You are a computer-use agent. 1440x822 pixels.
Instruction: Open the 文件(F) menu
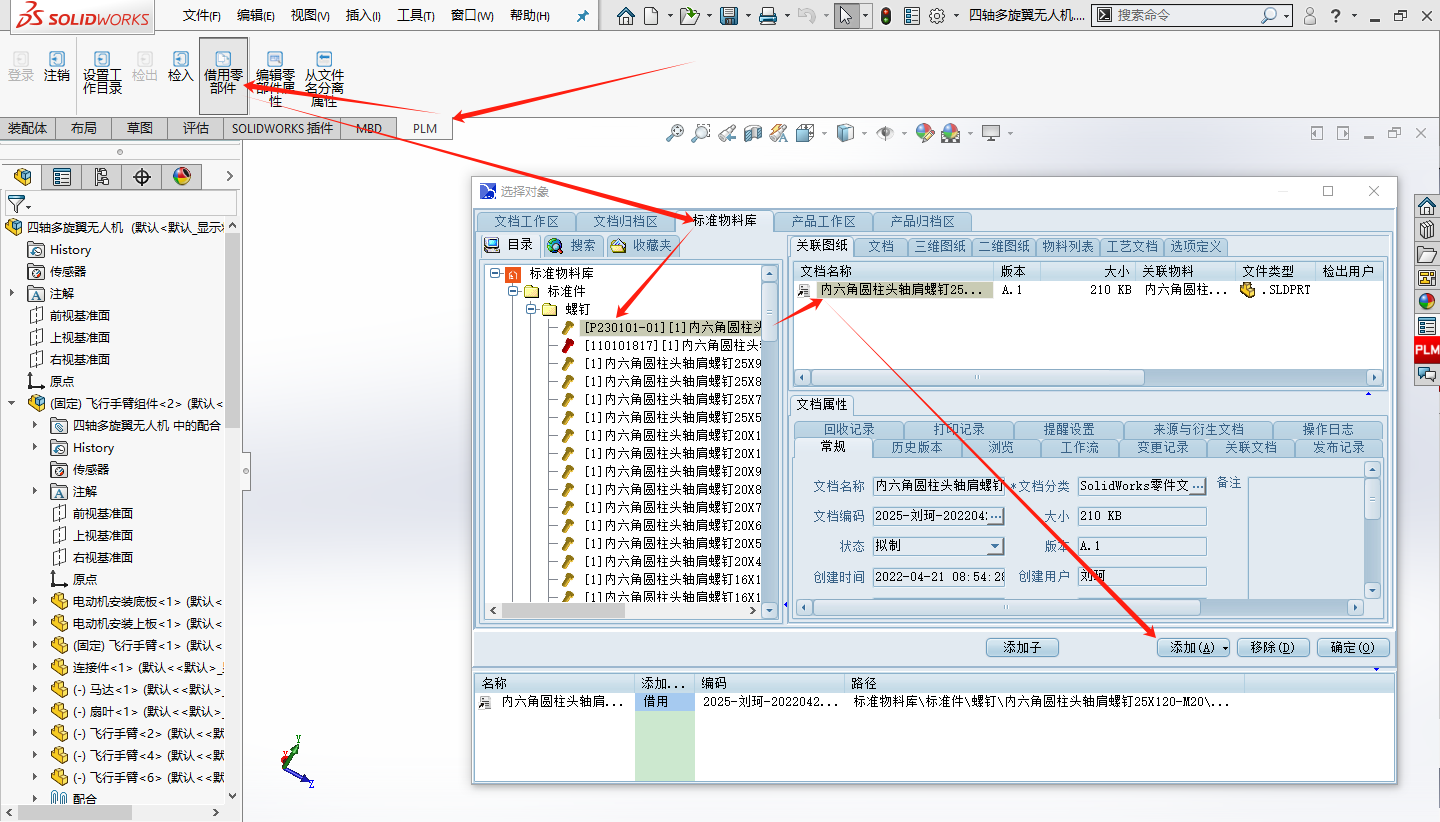(202, 16)
